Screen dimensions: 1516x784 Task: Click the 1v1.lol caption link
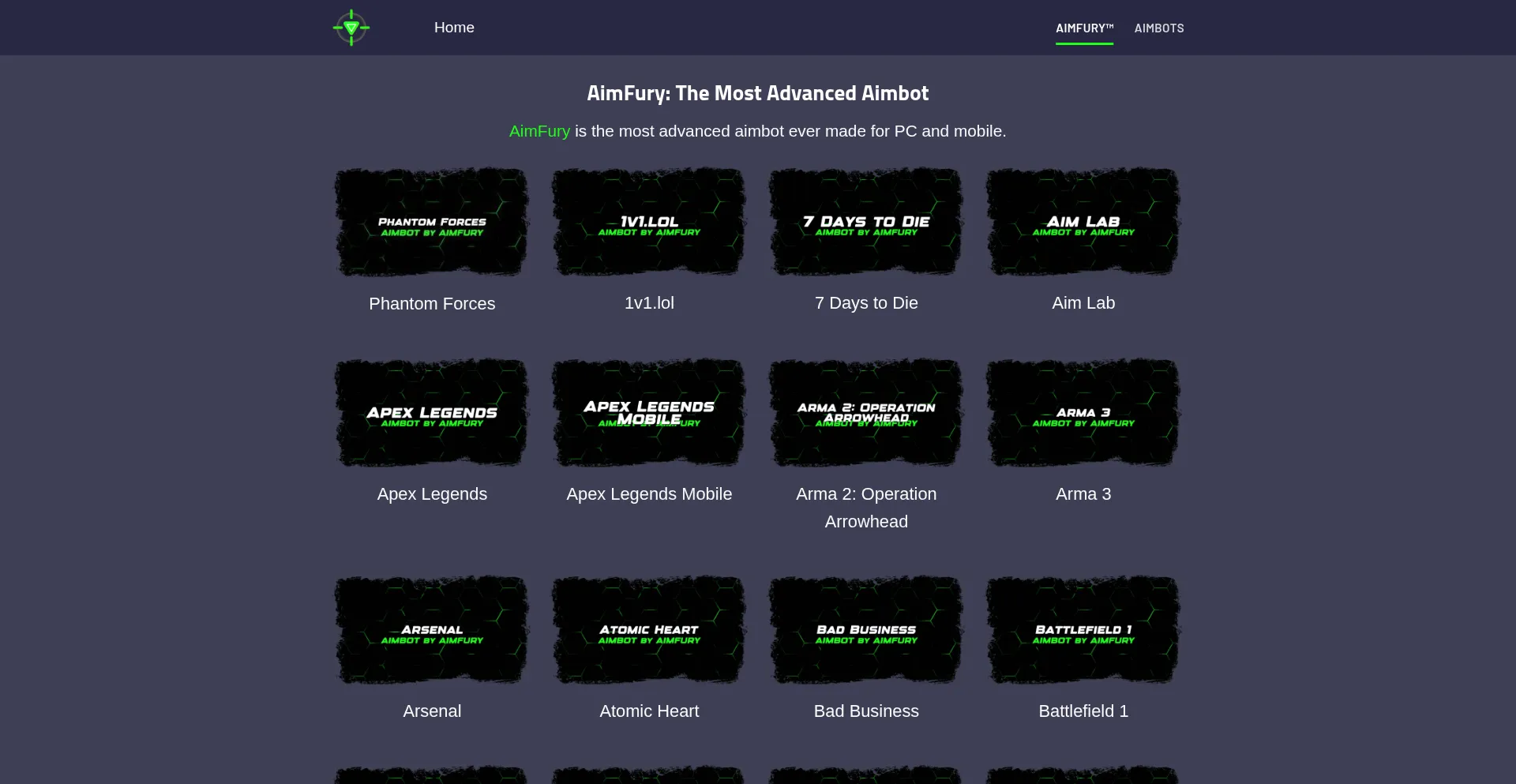point(649,303)
